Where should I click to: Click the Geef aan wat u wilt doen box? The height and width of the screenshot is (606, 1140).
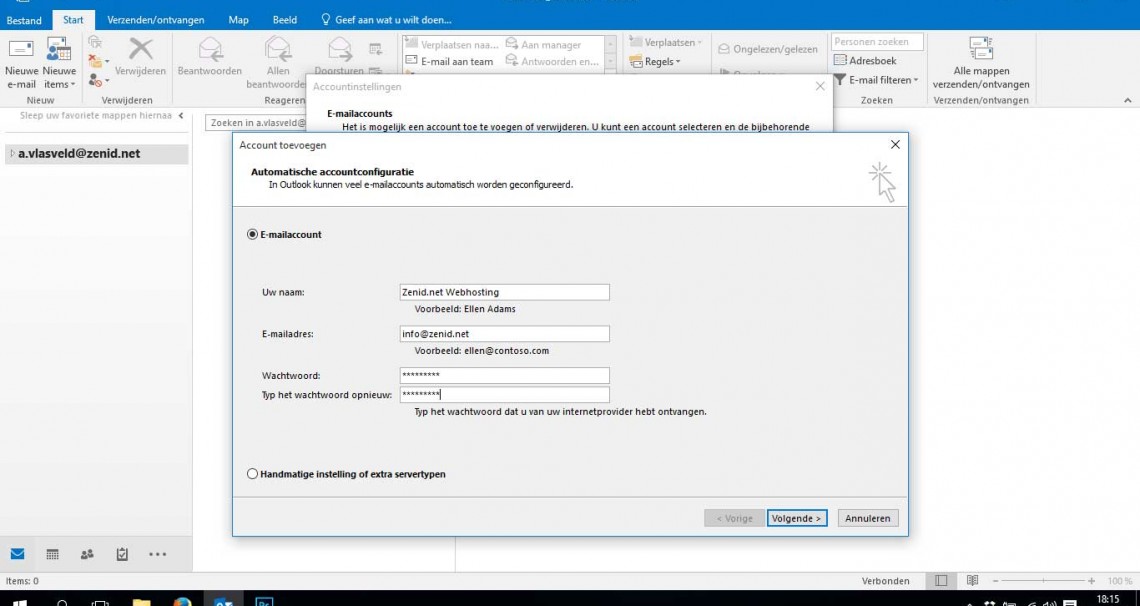(x=386, y=20)
